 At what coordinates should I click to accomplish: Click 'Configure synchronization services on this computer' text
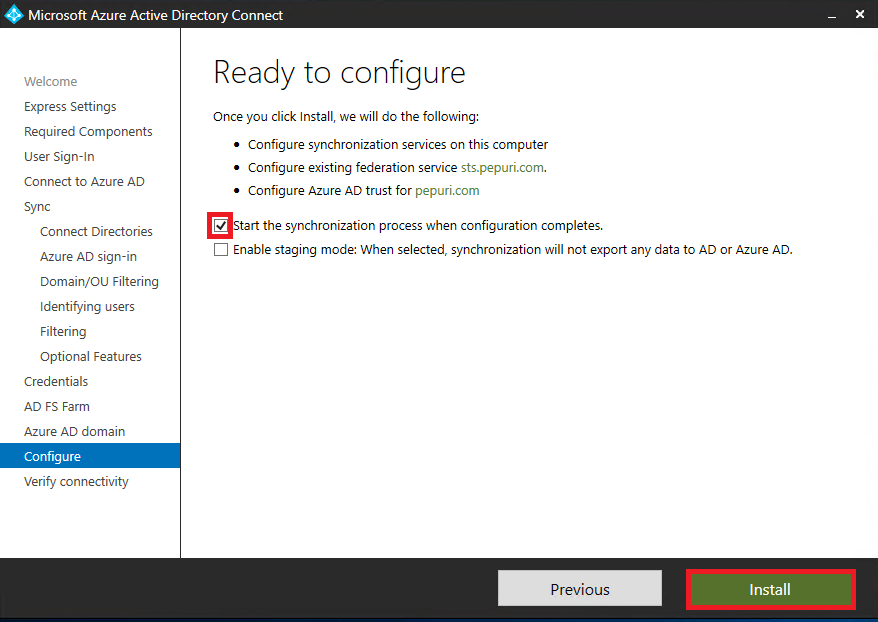pos(398,144)
